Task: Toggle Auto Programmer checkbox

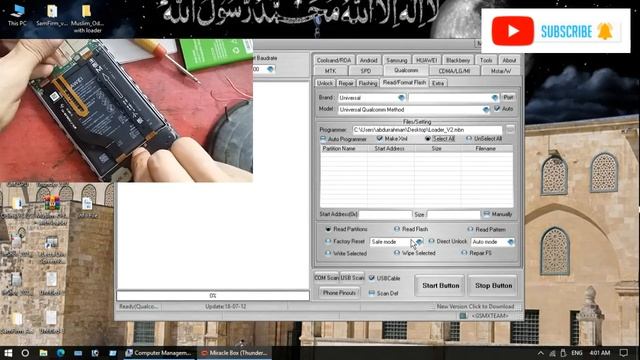Action: [323, 139]
